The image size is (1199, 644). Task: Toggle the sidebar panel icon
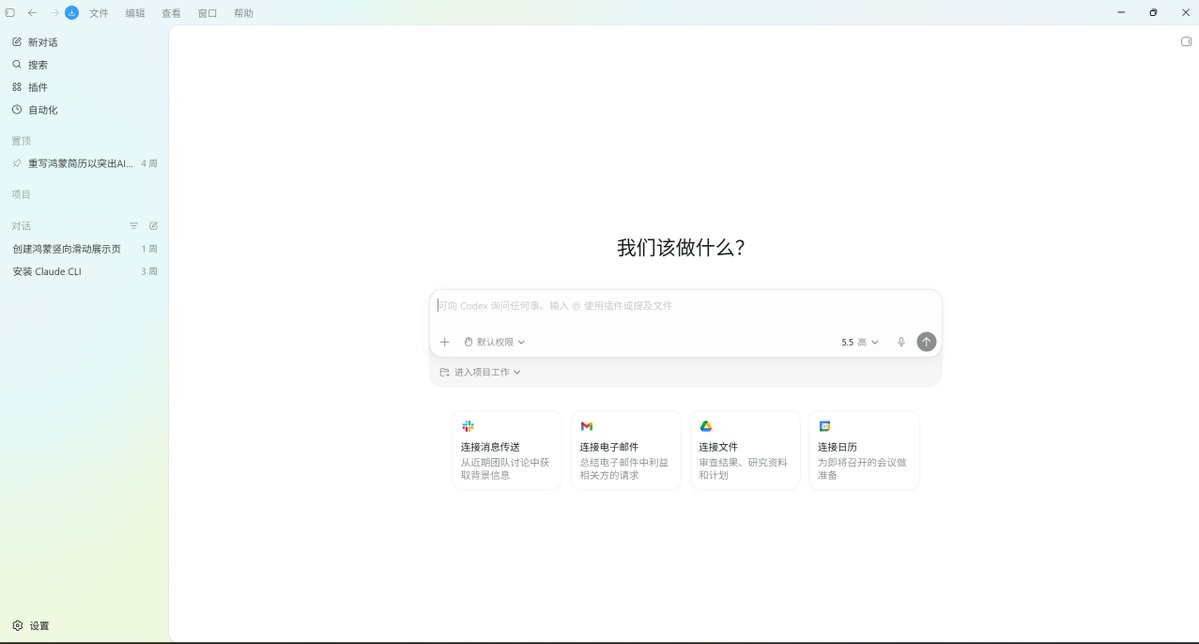[x=10, y=13]
